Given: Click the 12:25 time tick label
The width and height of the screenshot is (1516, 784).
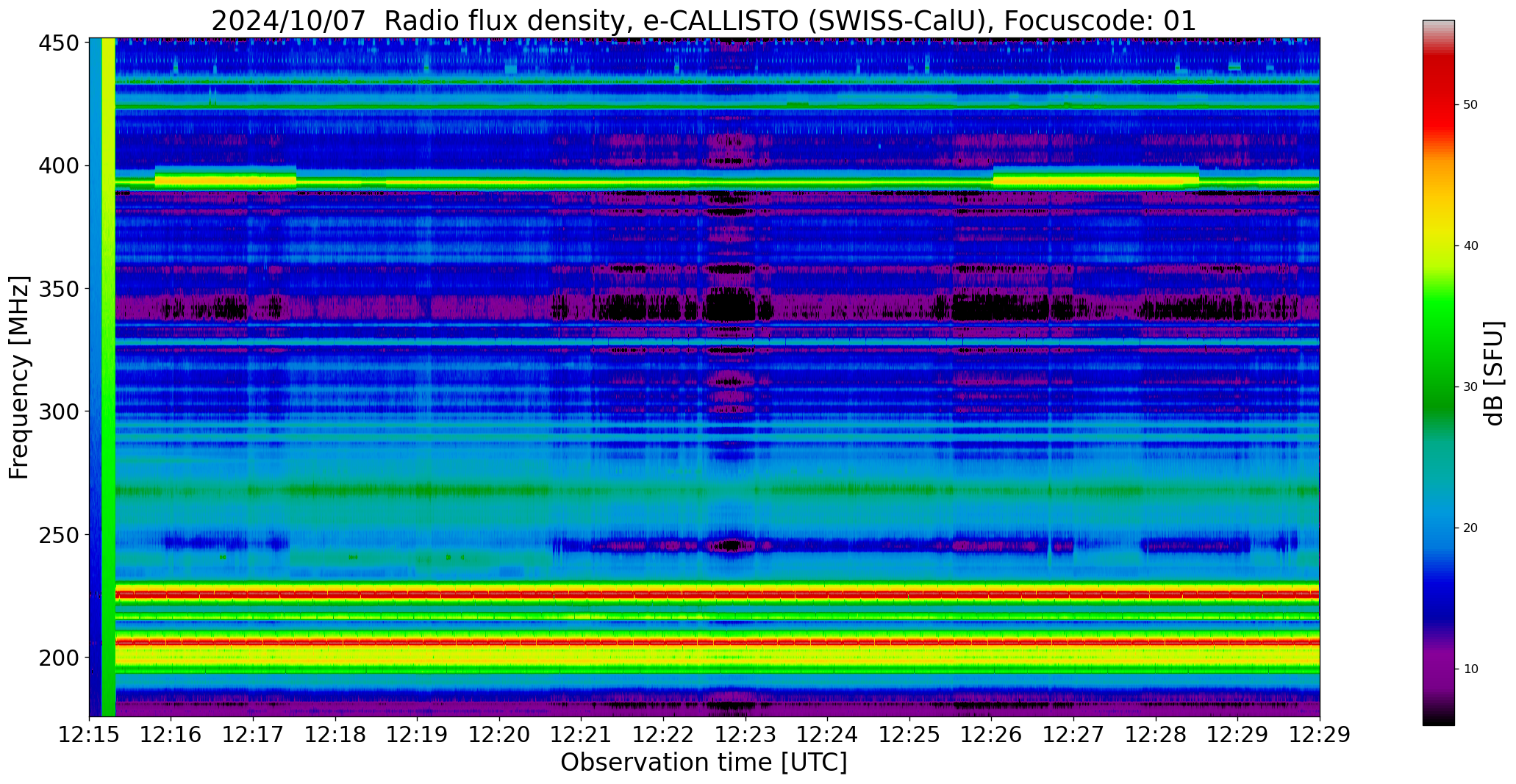Looking at the screenshot, I should click(x=909, y=735).
